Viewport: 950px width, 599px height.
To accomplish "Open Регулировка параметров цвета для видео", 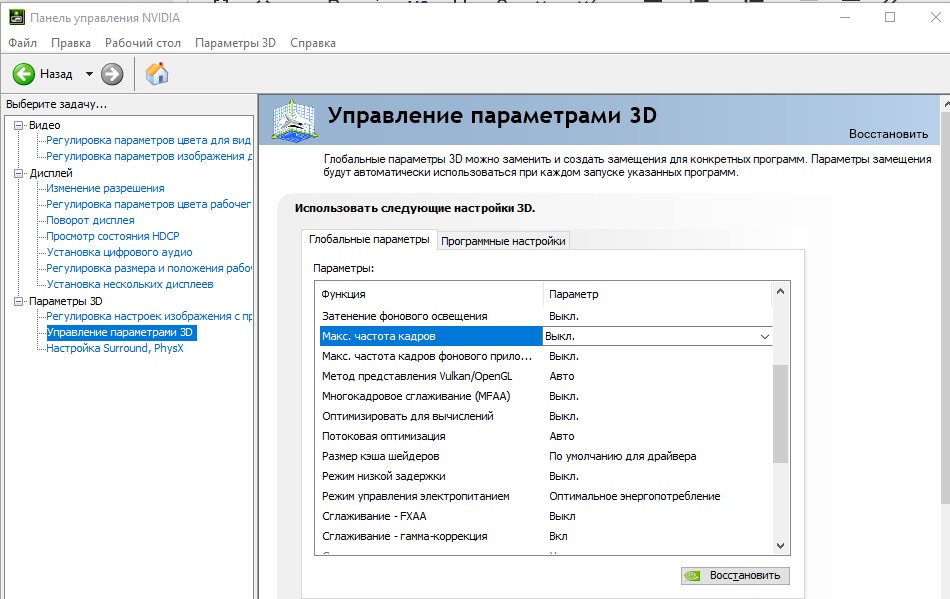I will pos(148,141).
